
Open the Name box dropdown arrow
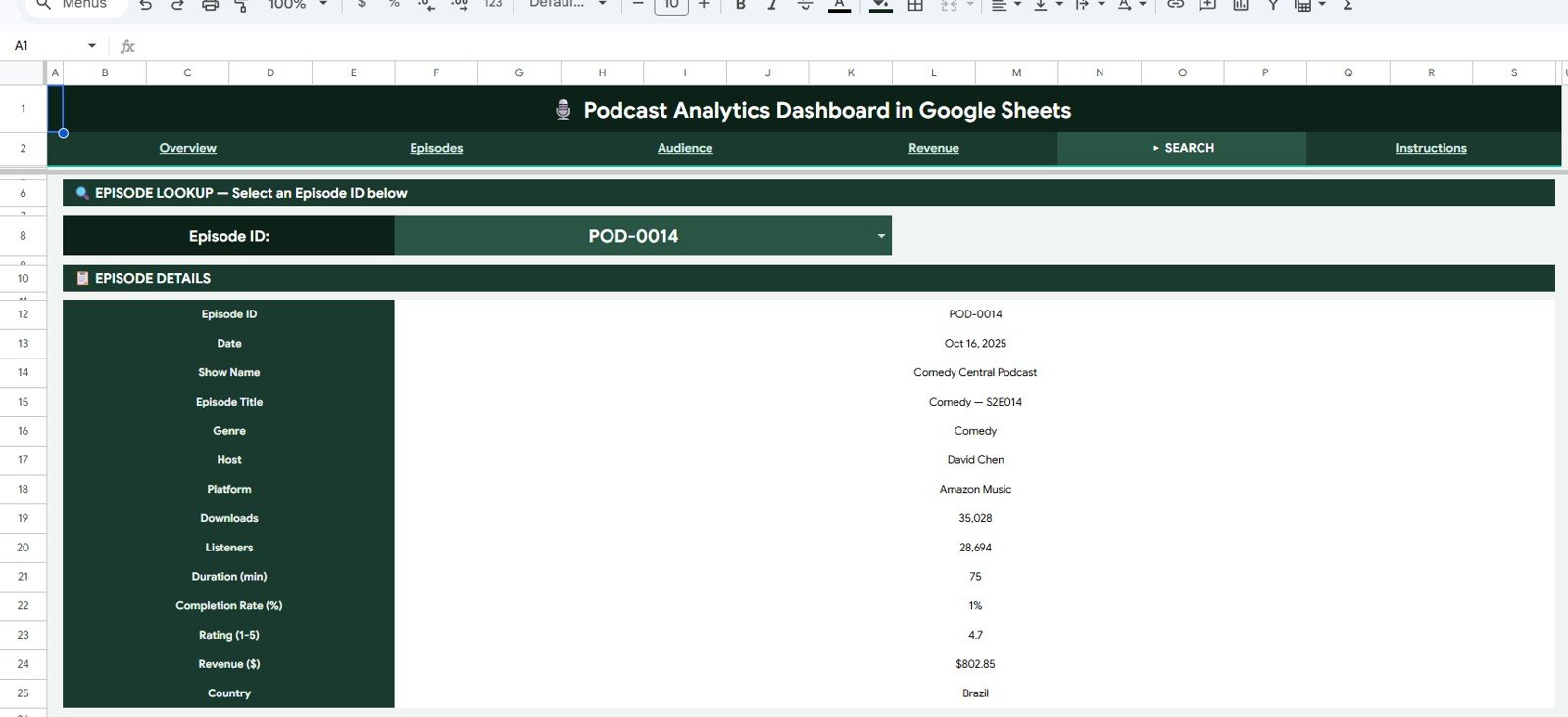[92, 46]
